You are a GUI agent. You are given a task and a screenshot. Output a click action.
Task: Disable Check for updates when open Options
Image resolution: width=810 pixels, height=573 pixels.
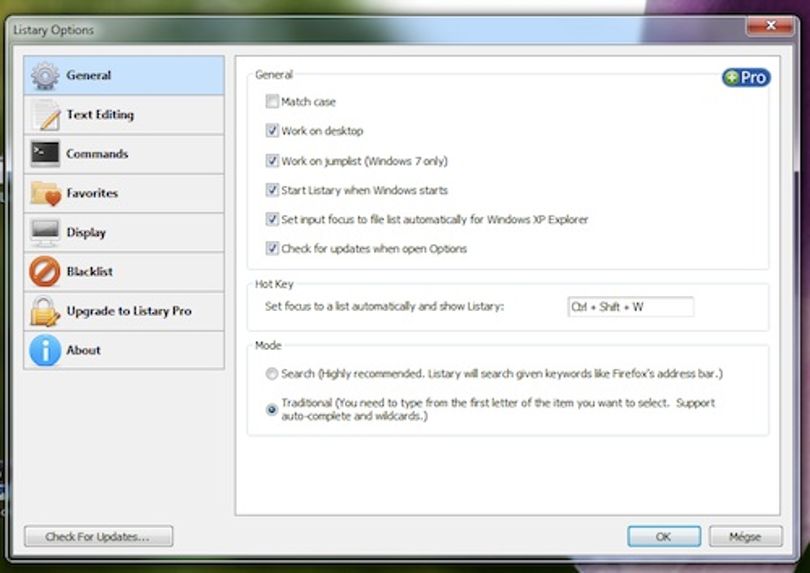click(272, 249)
